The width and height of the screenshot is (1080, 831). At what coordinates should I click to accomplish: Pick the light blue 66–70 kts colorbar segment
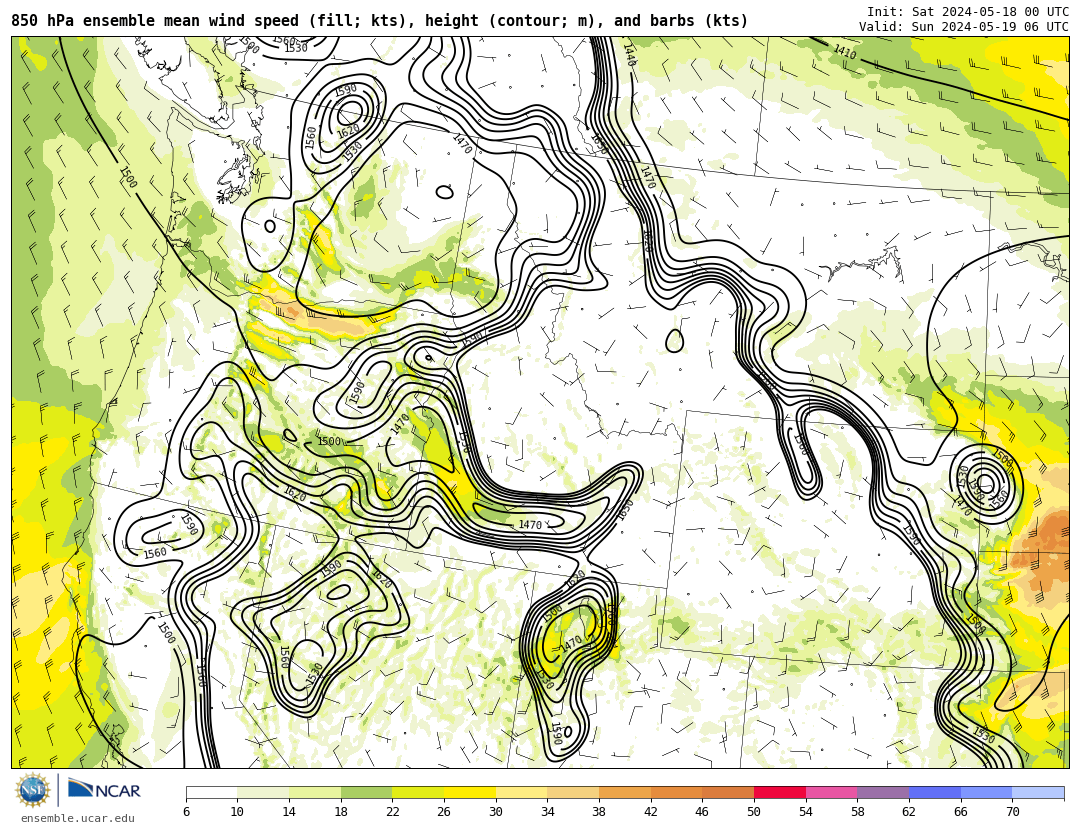click(x=986, y=792)
